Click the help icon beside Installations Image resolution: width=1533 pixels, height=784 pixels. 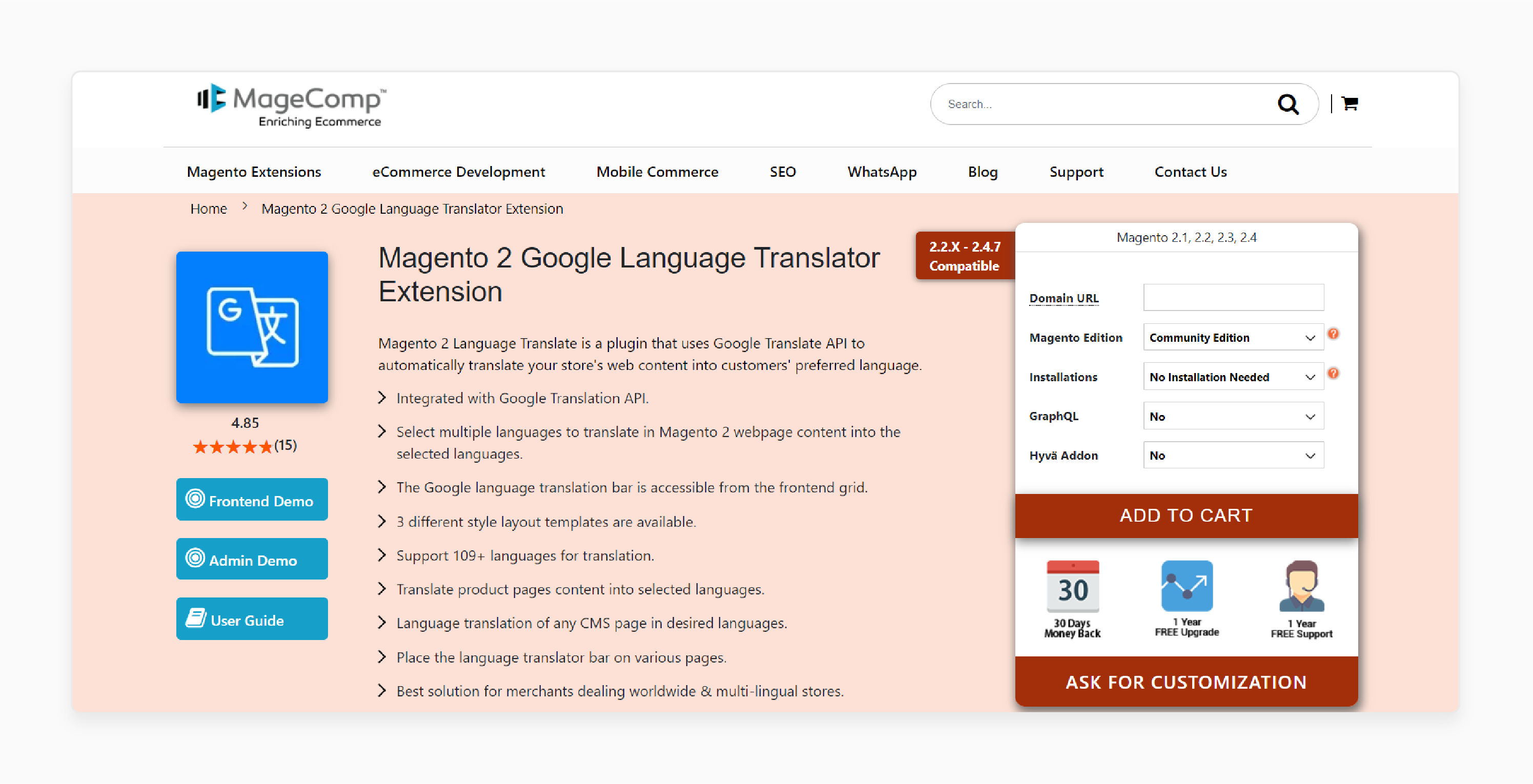(x=1333, y=373)
